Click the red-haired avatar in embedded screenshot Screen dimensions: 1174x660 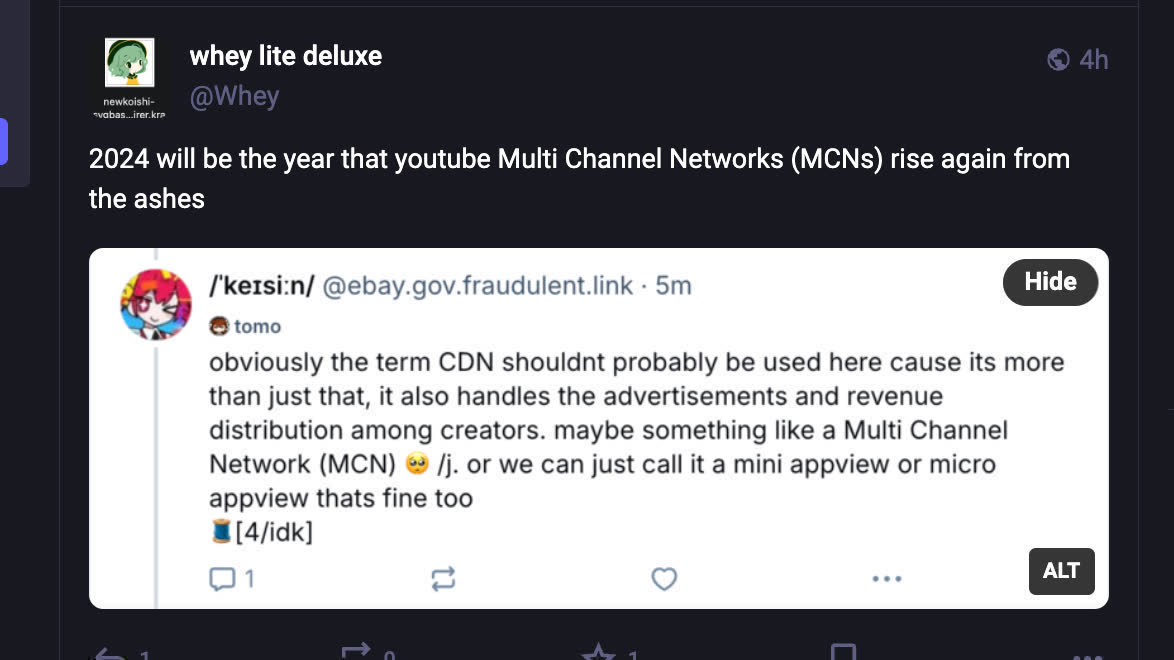156,304
